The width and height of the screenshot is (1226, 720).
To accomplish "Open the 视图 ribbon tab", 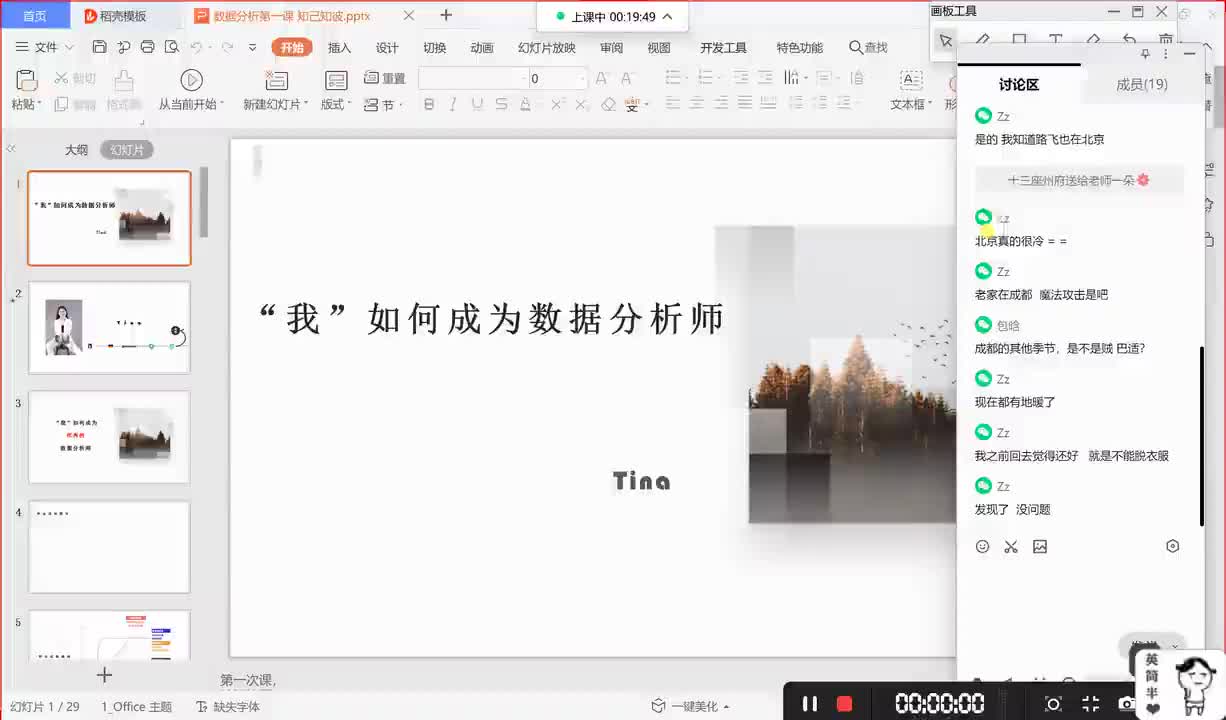I will [x=659, y=47].
